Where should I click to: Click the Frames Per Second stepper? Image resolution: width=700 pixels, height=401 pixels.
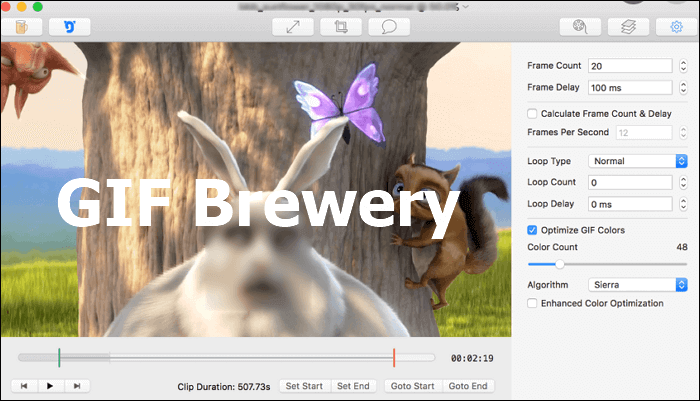click(683, 133)
